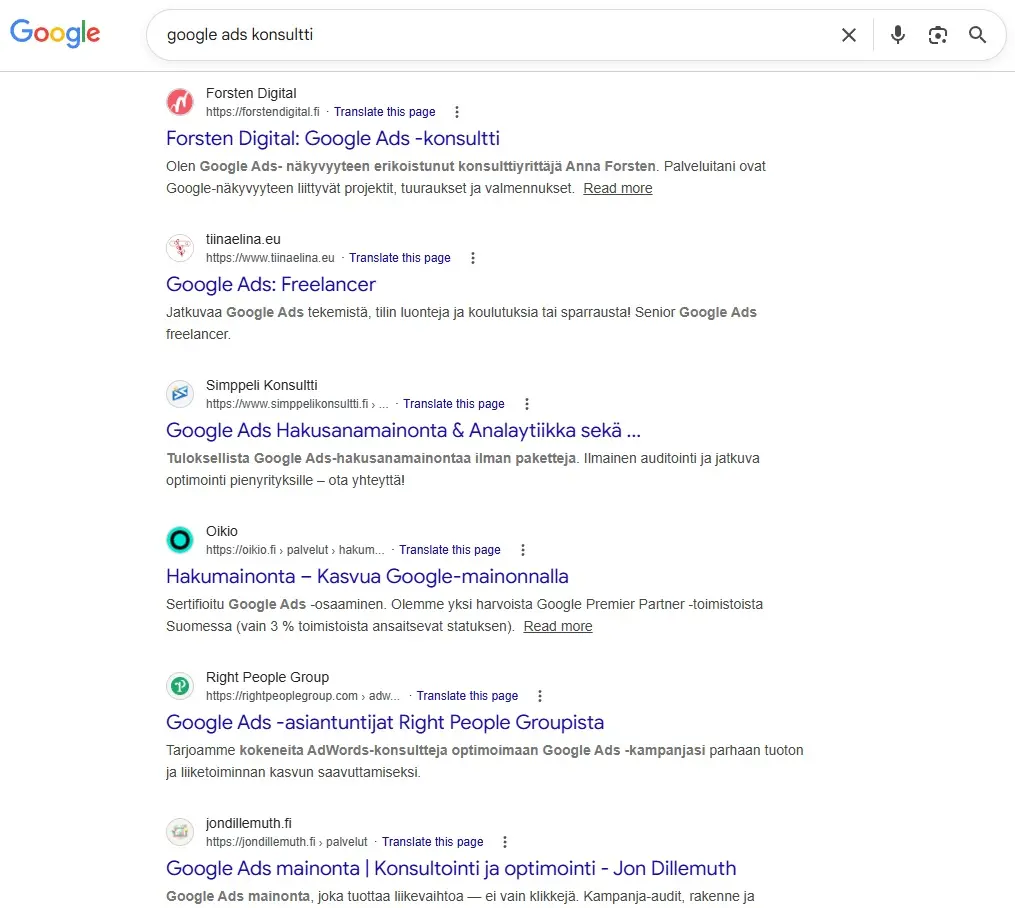Click the search magnifier icon
1015x908 pixels.
(x=977, y=34)
